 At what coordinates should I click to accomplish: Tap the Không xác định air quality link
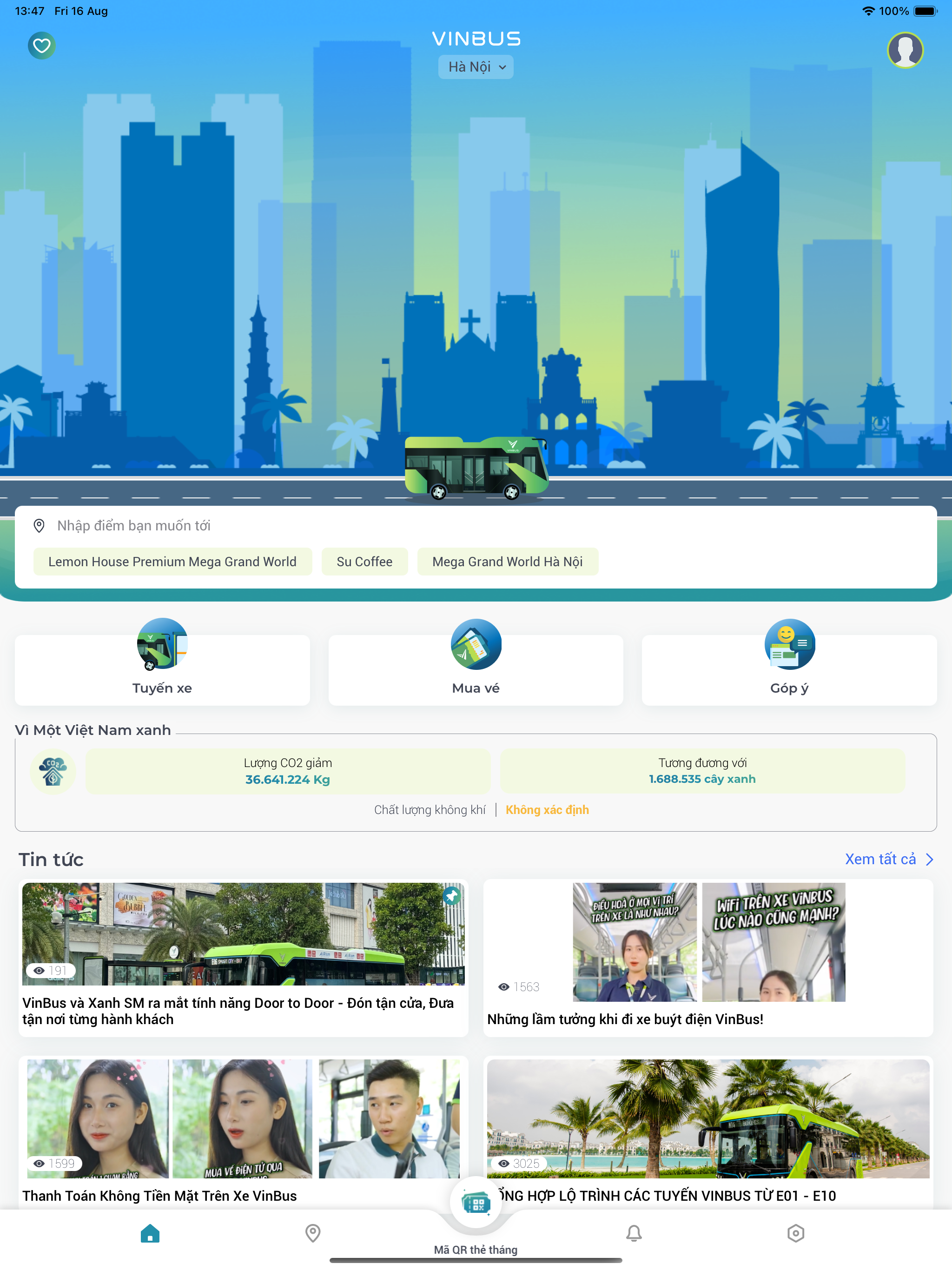click(x=547, y=809)
